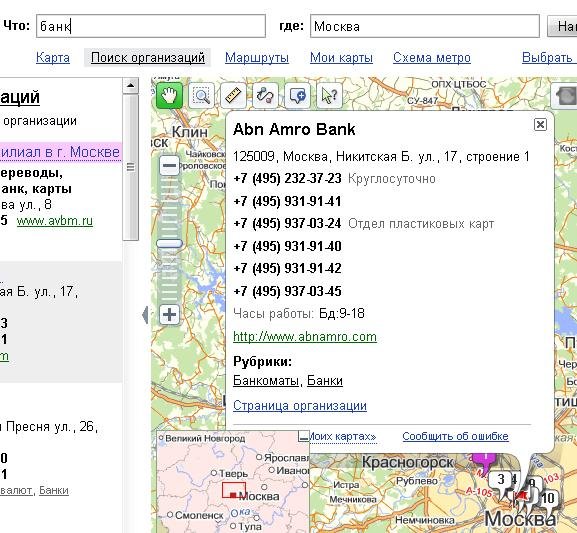Click the Abn Amro Bank title
577x533 pixels.
point(294,130)
